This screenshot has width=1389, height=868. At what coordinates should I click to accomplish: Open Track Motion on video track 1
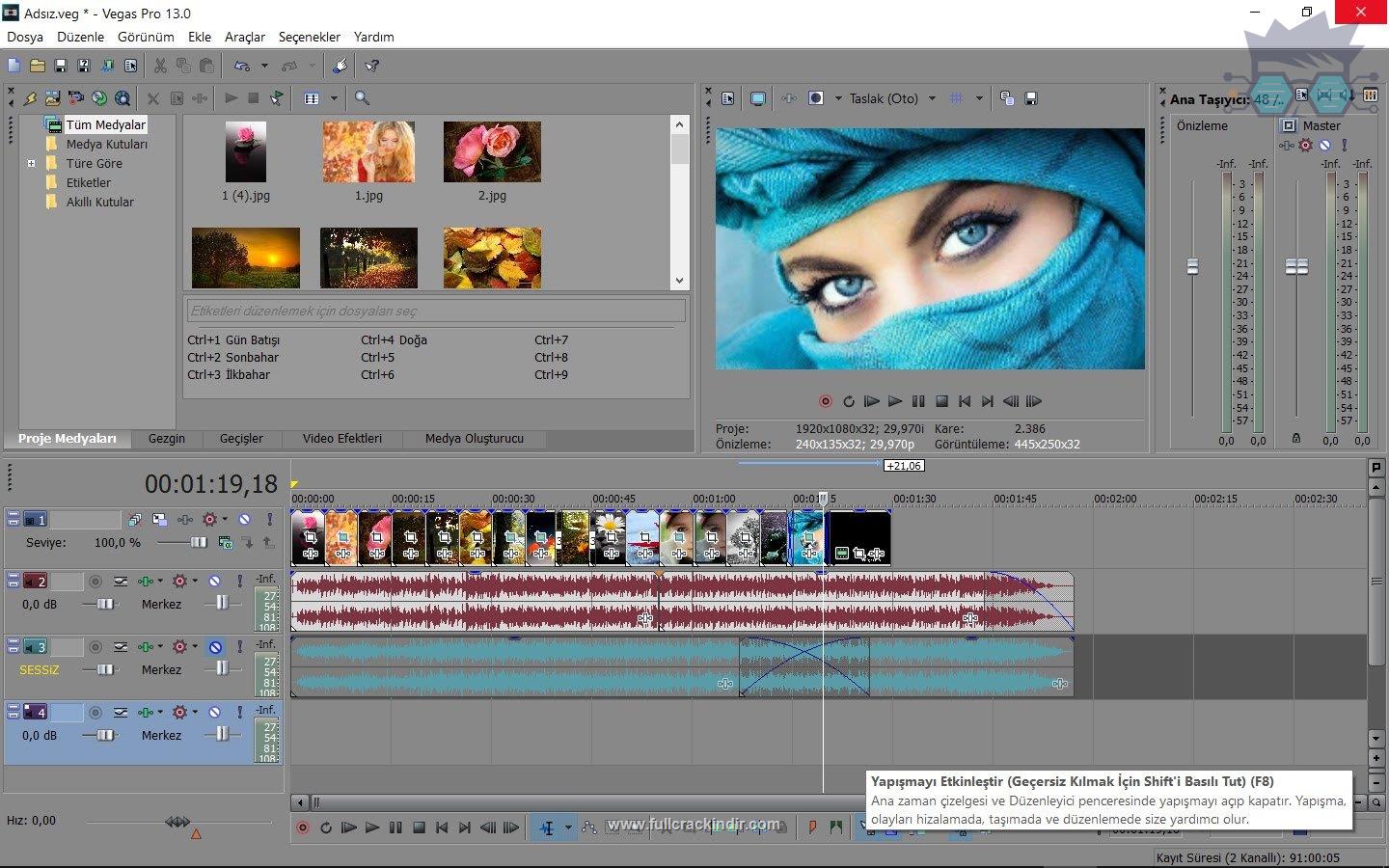pos(159,519)
